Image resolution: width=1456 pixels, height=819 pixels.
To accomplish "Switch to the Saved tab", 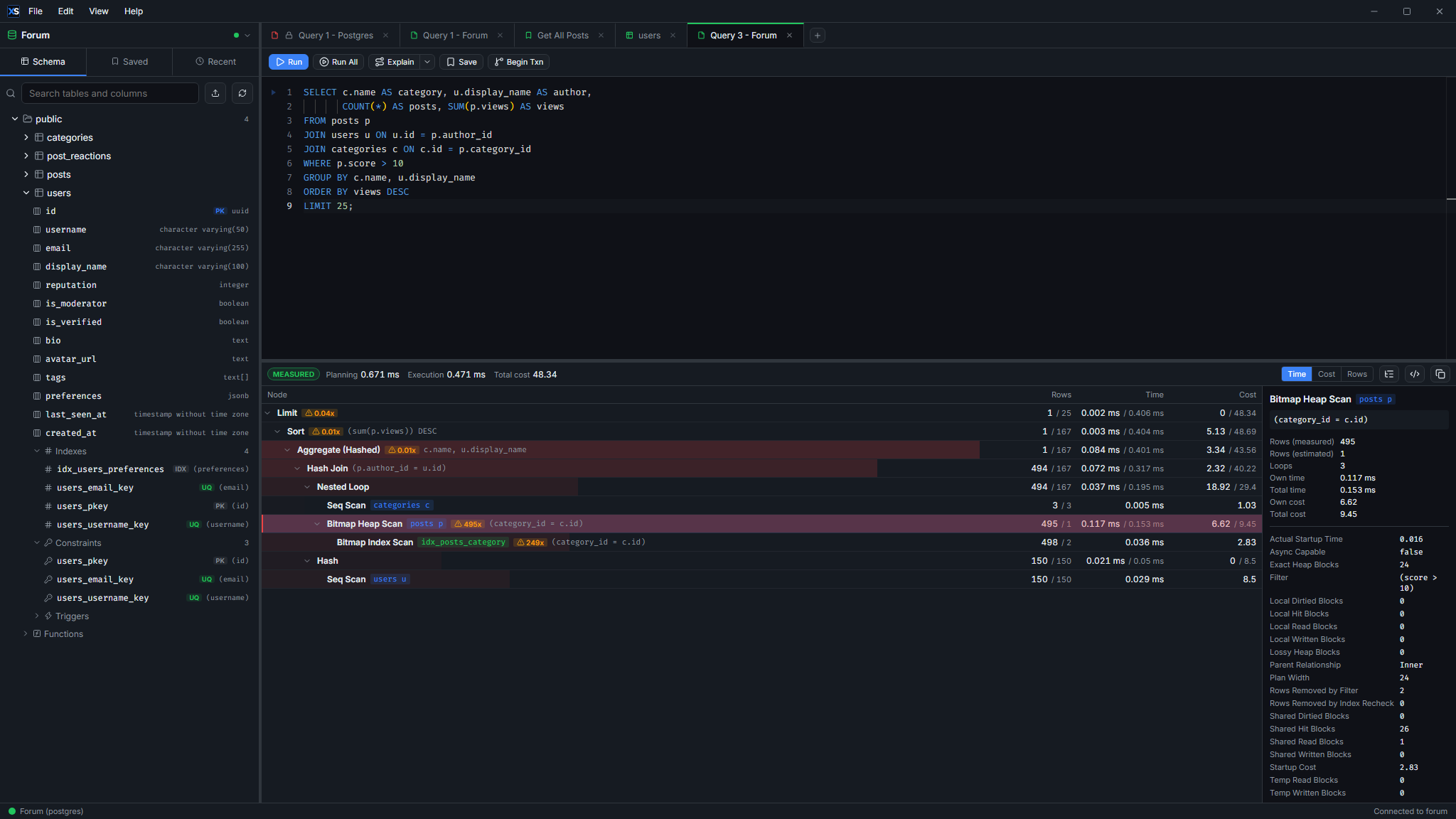I will click(129, 62).
